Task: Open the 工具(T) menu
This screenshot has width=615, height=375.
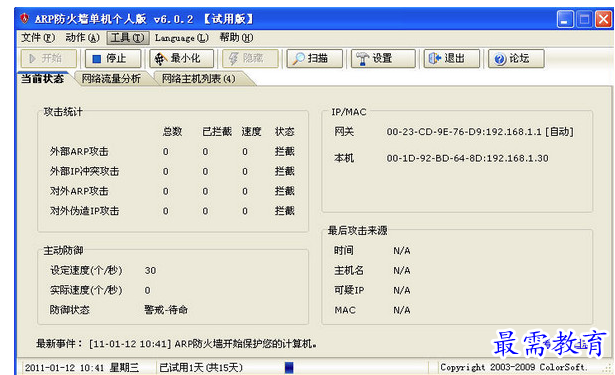Action: pos(127,38)
